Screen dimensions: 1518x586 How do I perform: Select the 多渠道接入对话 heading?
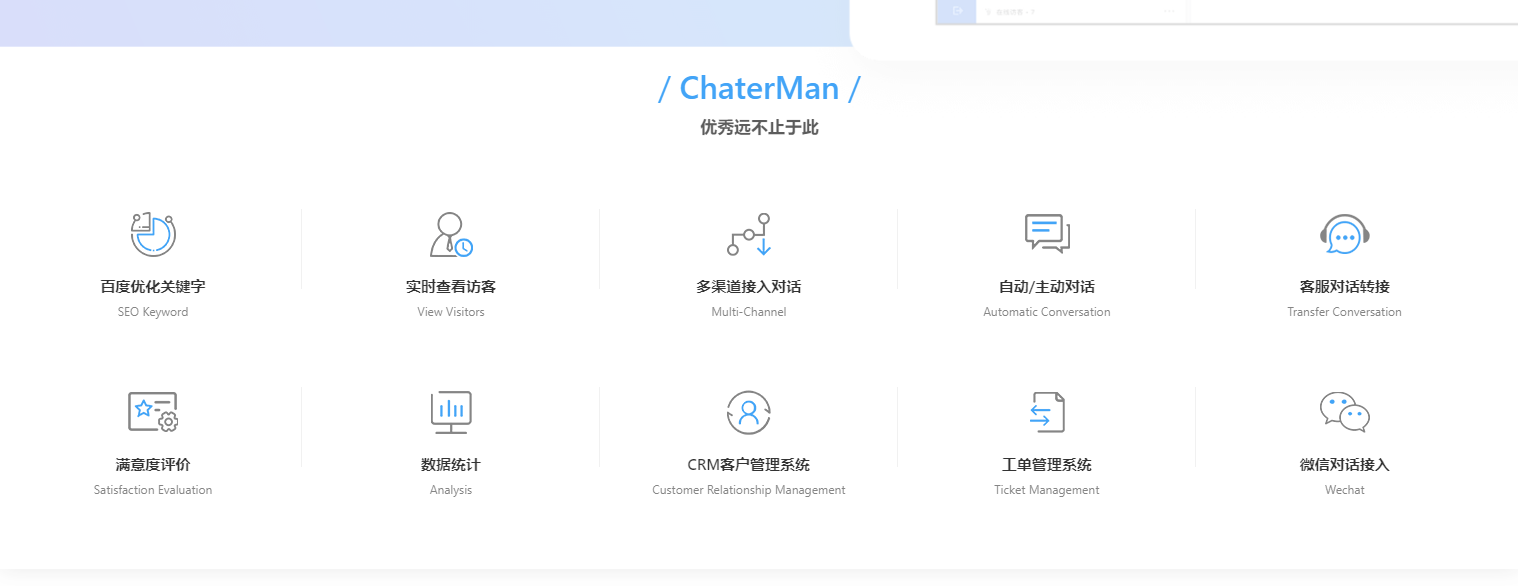(x=749, y=287)
